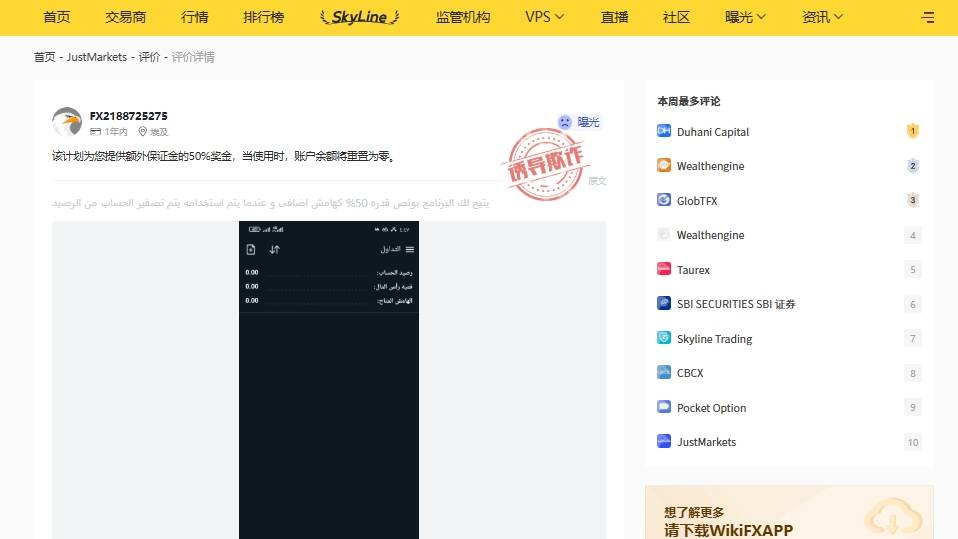Screen dimensions: 958x539
Task: Open the 排行榜 menu item
Action: pyautogui.click(x=263, y=17)
